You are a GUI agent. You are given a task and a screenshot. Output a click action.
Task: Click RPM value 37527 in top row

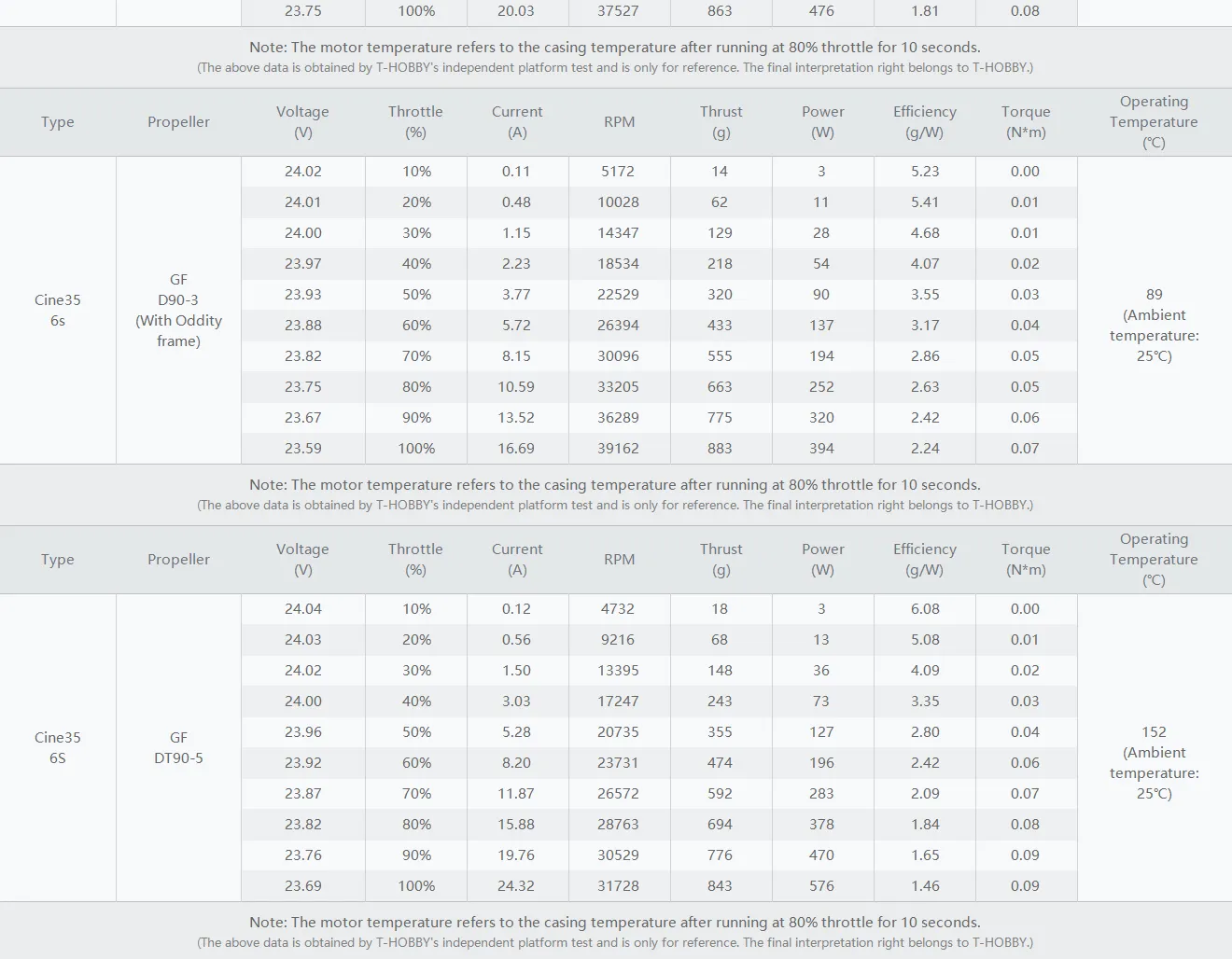tap(618, 11)
